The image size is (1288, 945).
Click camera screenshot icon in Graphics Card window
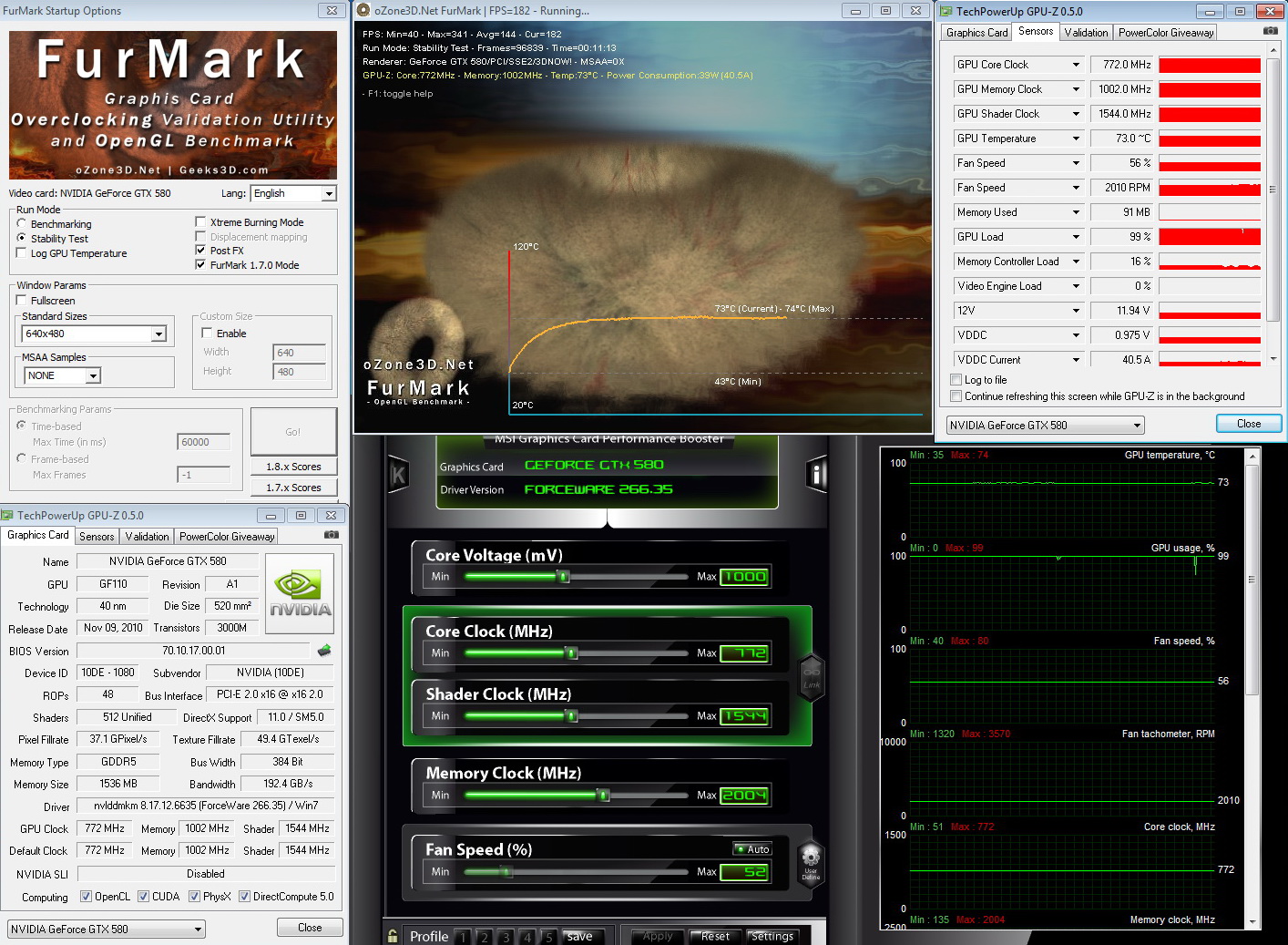click(332, 535)
